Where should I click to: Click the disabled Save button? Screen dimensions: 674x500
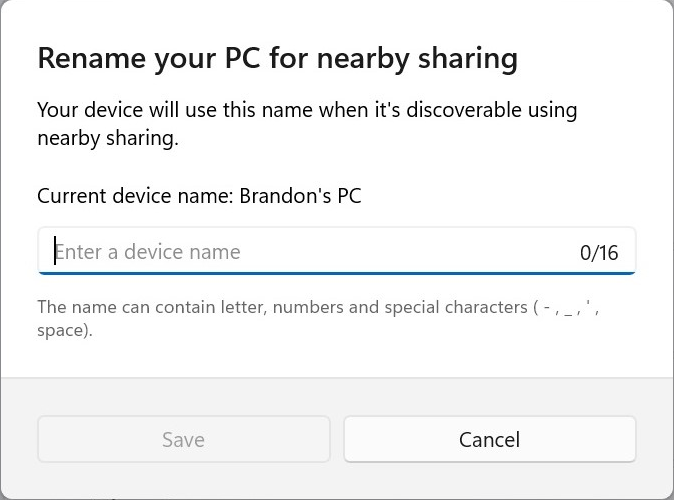tap(184, 439)
